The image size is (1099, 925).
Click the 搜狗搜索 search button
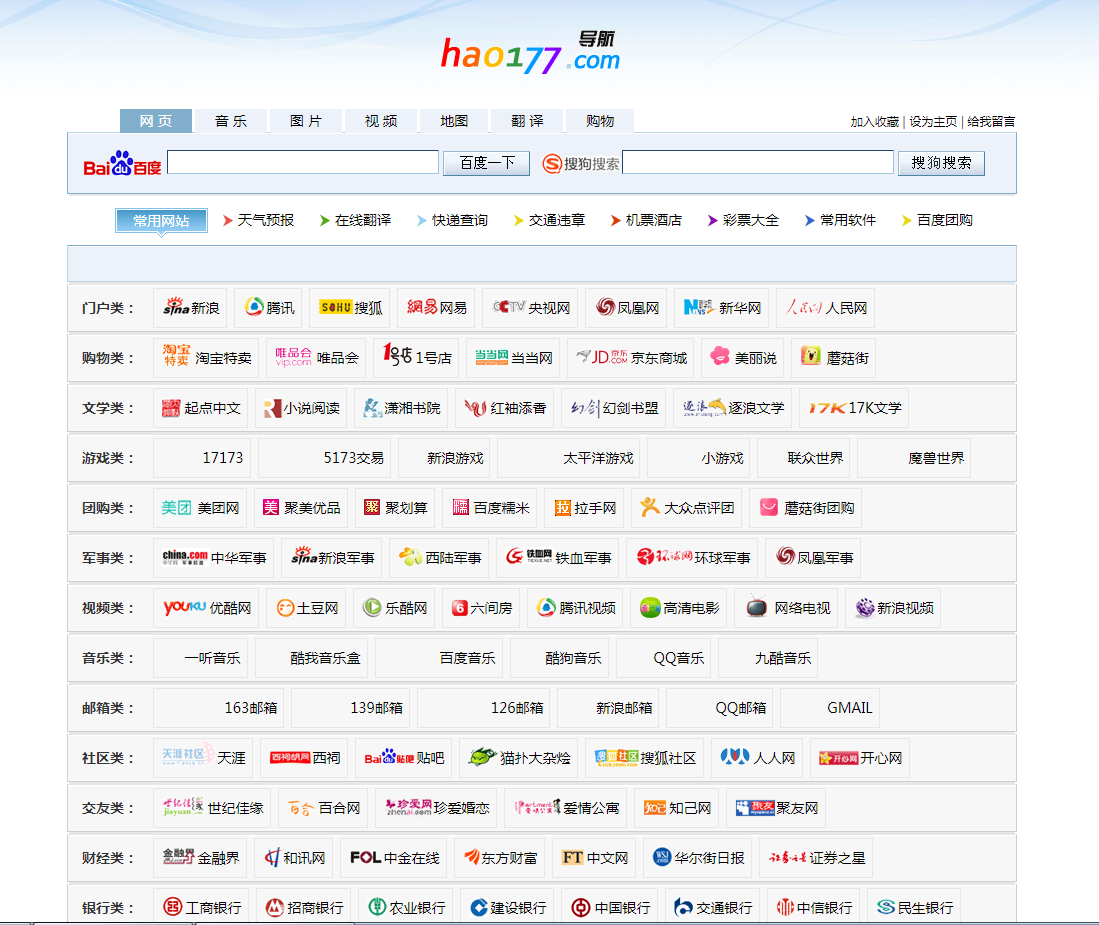(941, 163)
